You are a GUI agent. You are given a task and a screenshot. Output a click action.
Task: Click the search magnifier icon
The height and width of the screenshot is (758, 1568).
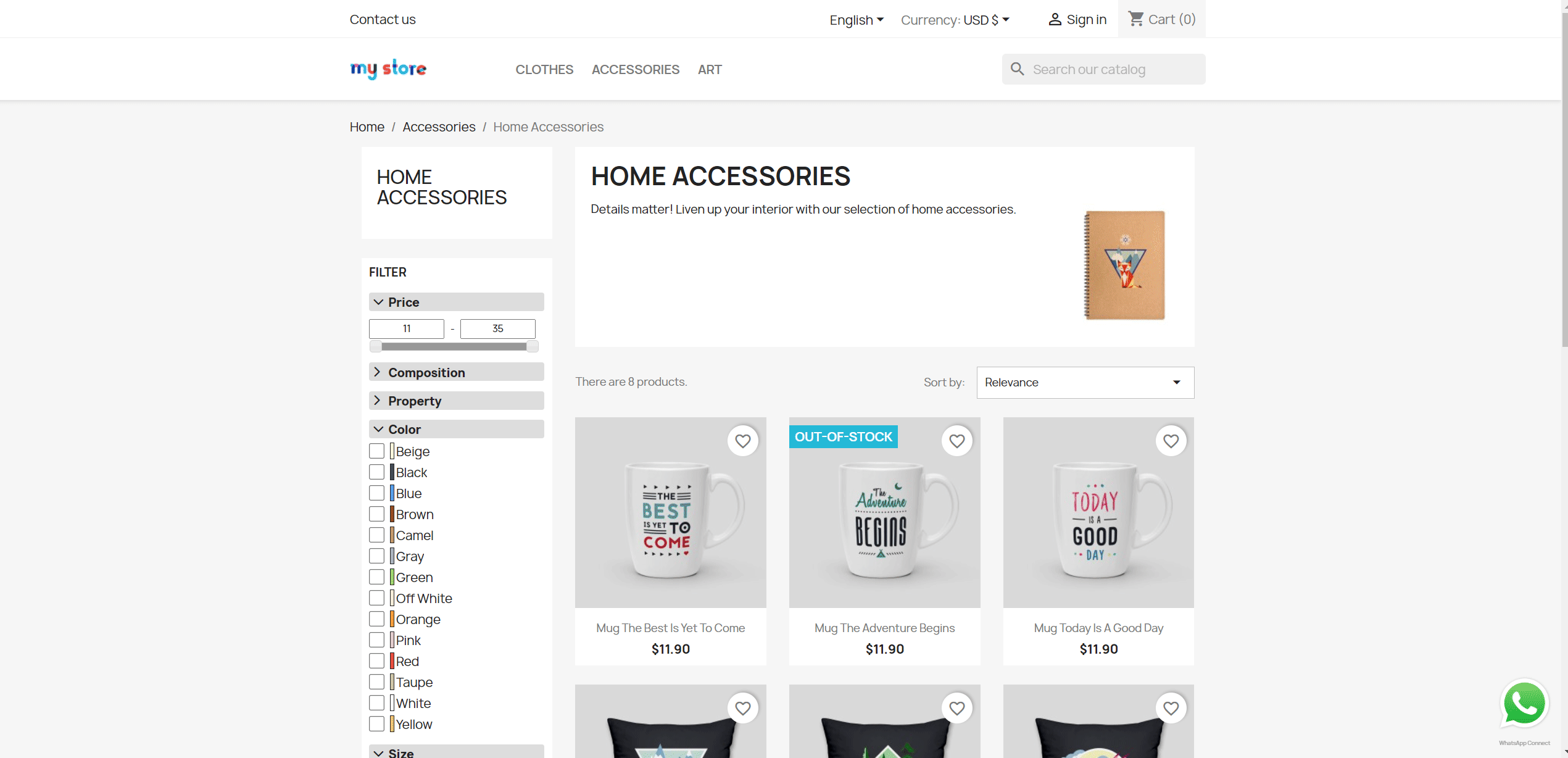point(1018,69)
